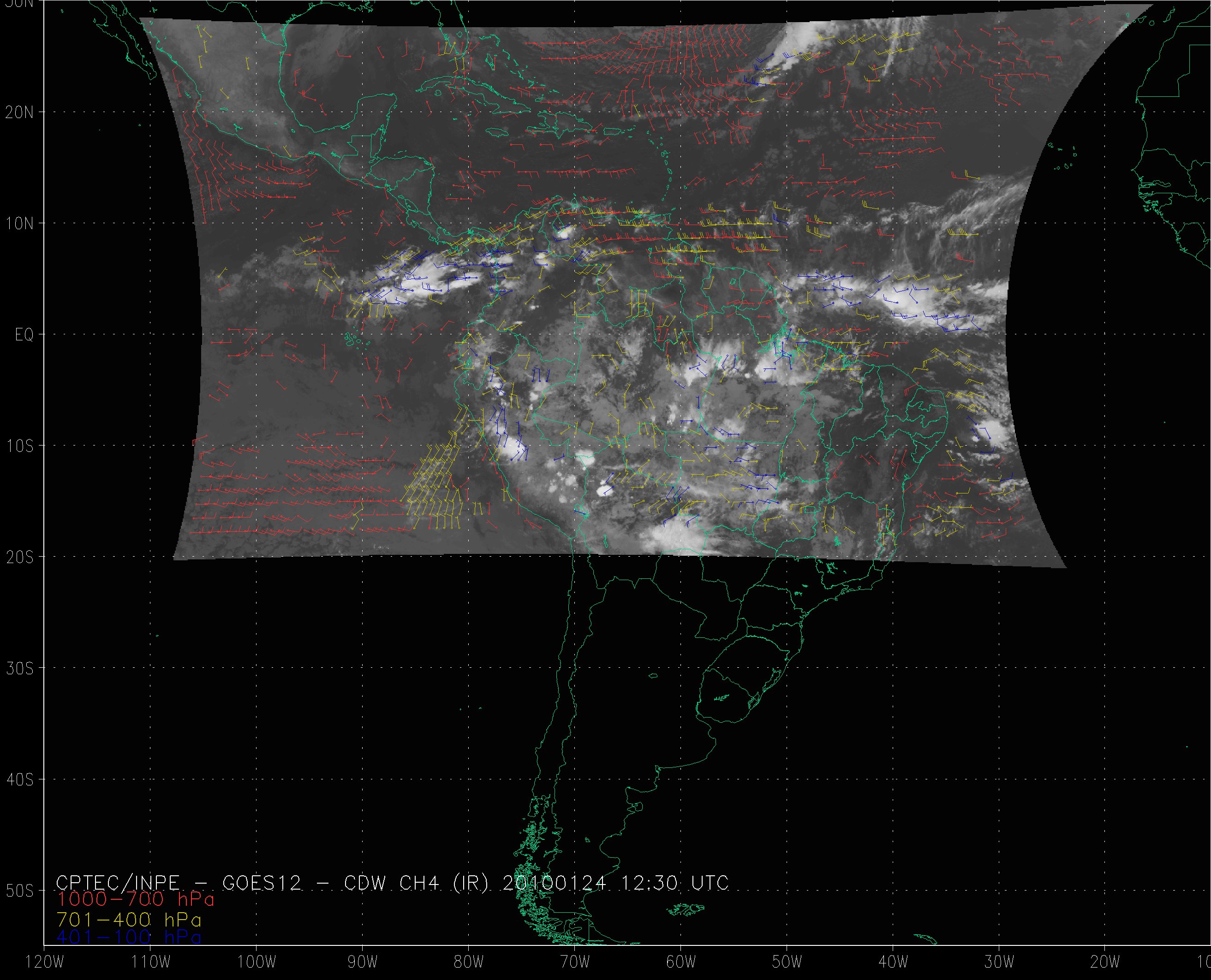Screen dimensions: 1211x980
Task: Click the 50W longitude axis label
Action: pos(787,962)
